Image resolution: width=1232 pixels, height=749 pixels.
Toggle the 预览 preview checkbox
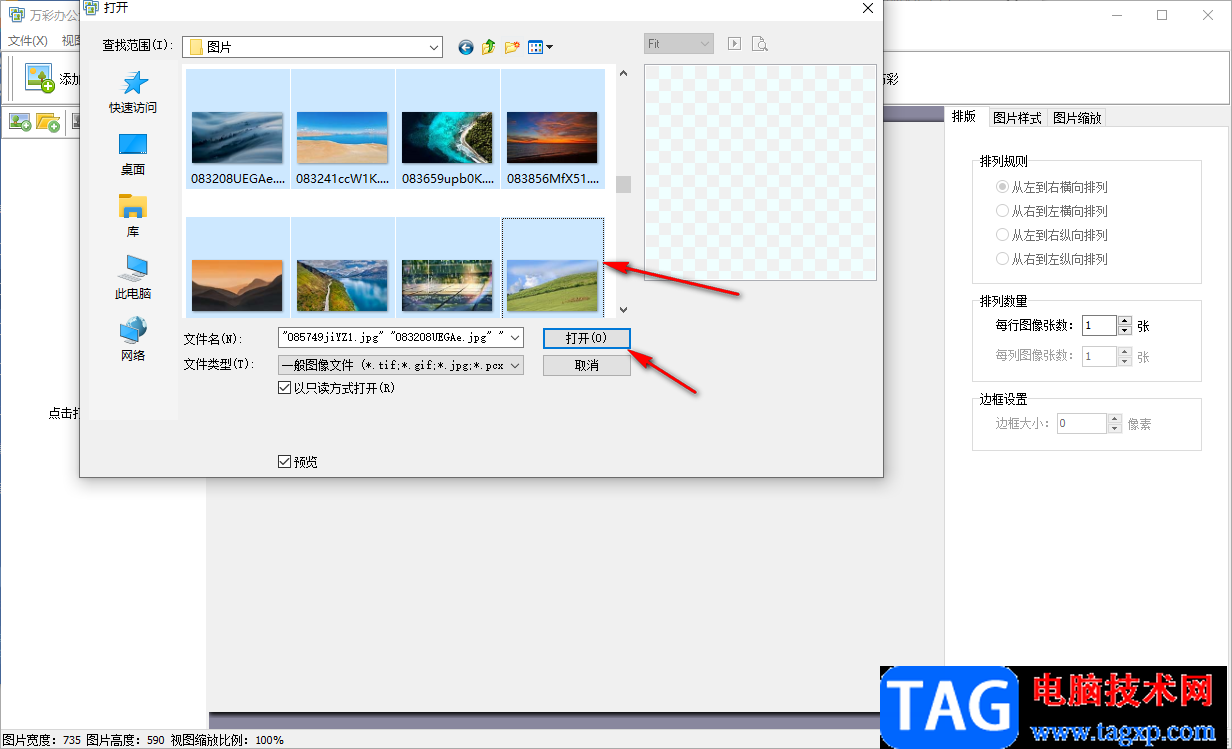[x=285, y=462]
